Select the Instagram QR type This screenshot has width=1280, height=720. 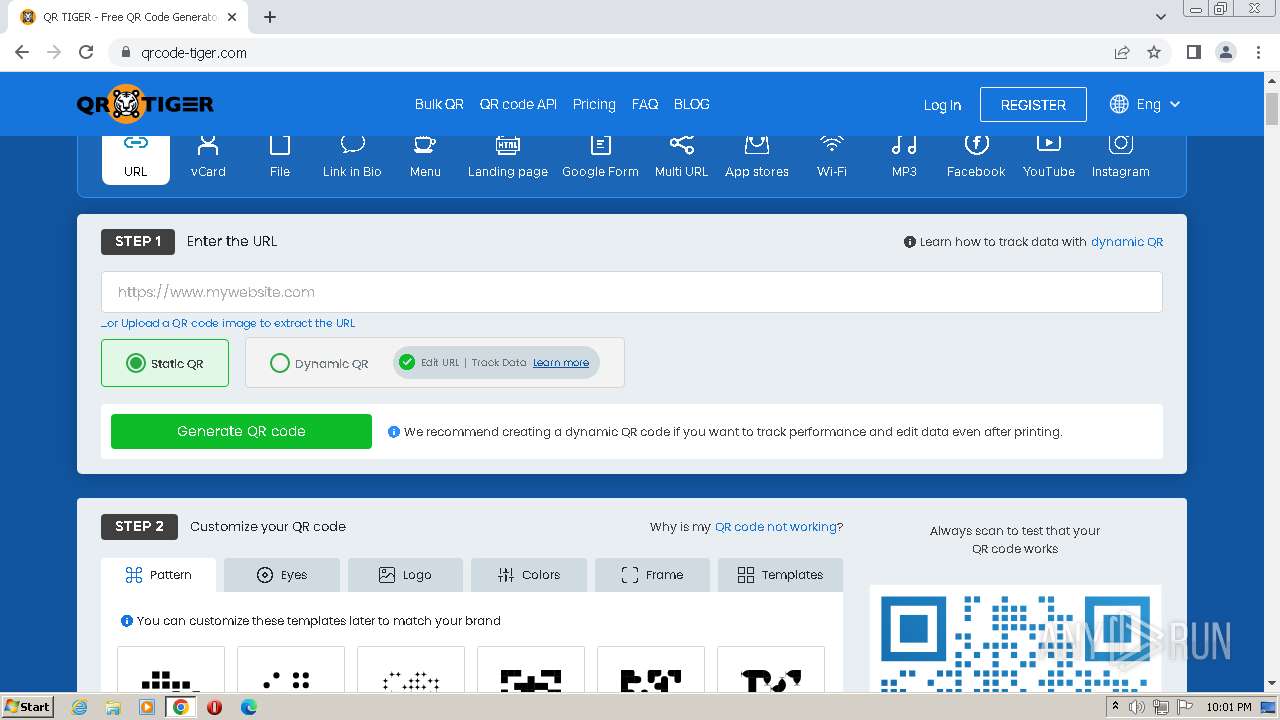point(1120,157)
